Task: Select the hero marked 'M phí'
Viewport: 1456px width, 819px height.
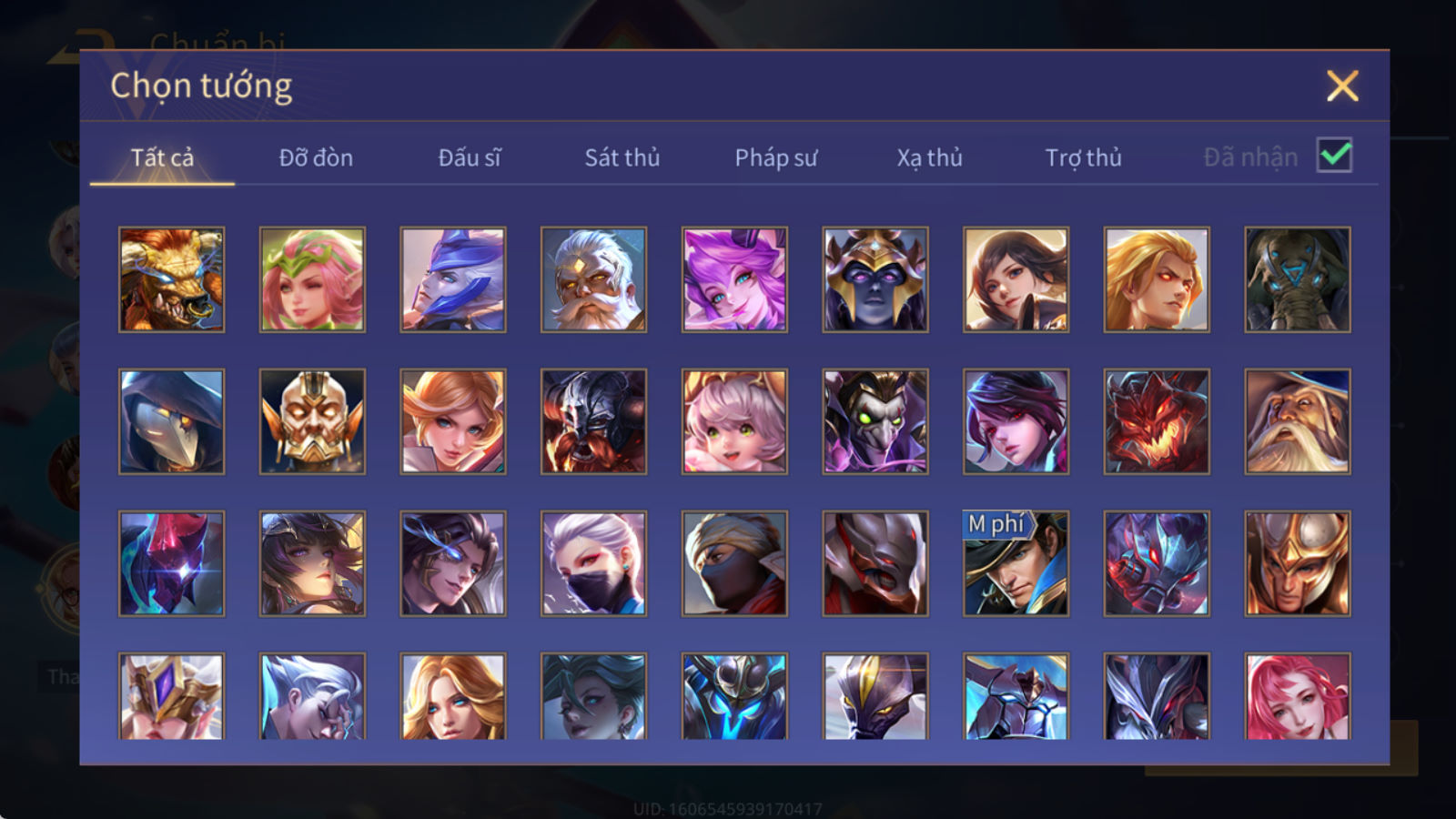Action: click(1016, 563)
